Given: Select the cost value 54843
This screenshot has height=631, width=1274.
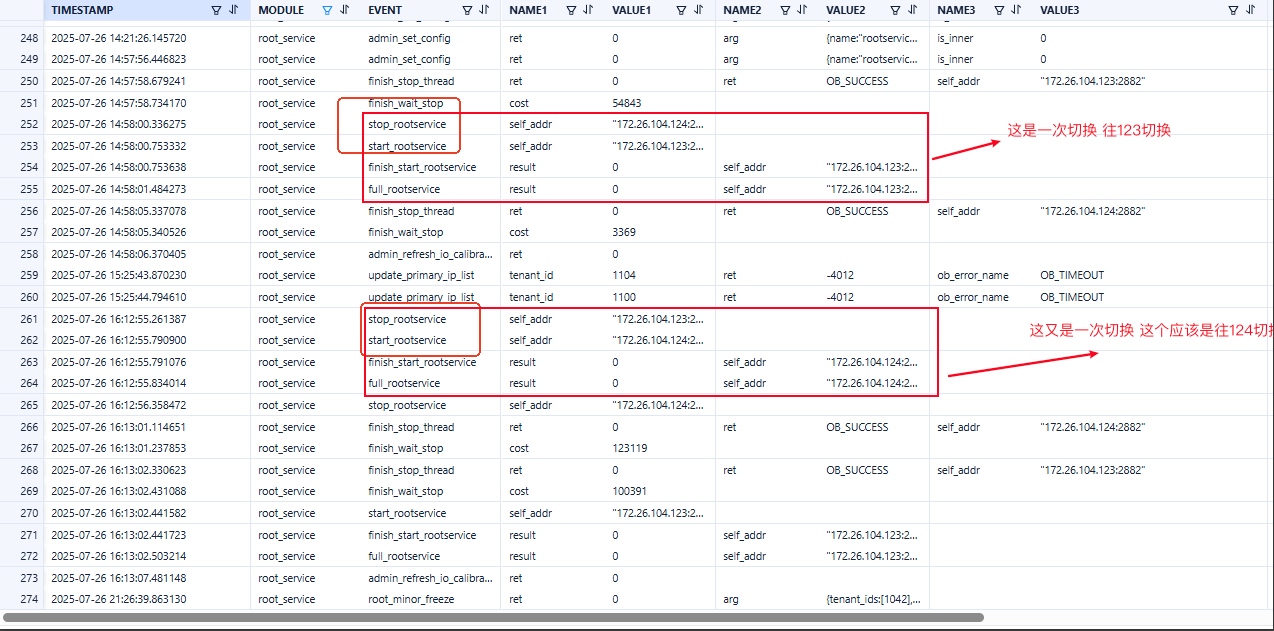Looking at the screenshot, I should (x=627, y=103).
